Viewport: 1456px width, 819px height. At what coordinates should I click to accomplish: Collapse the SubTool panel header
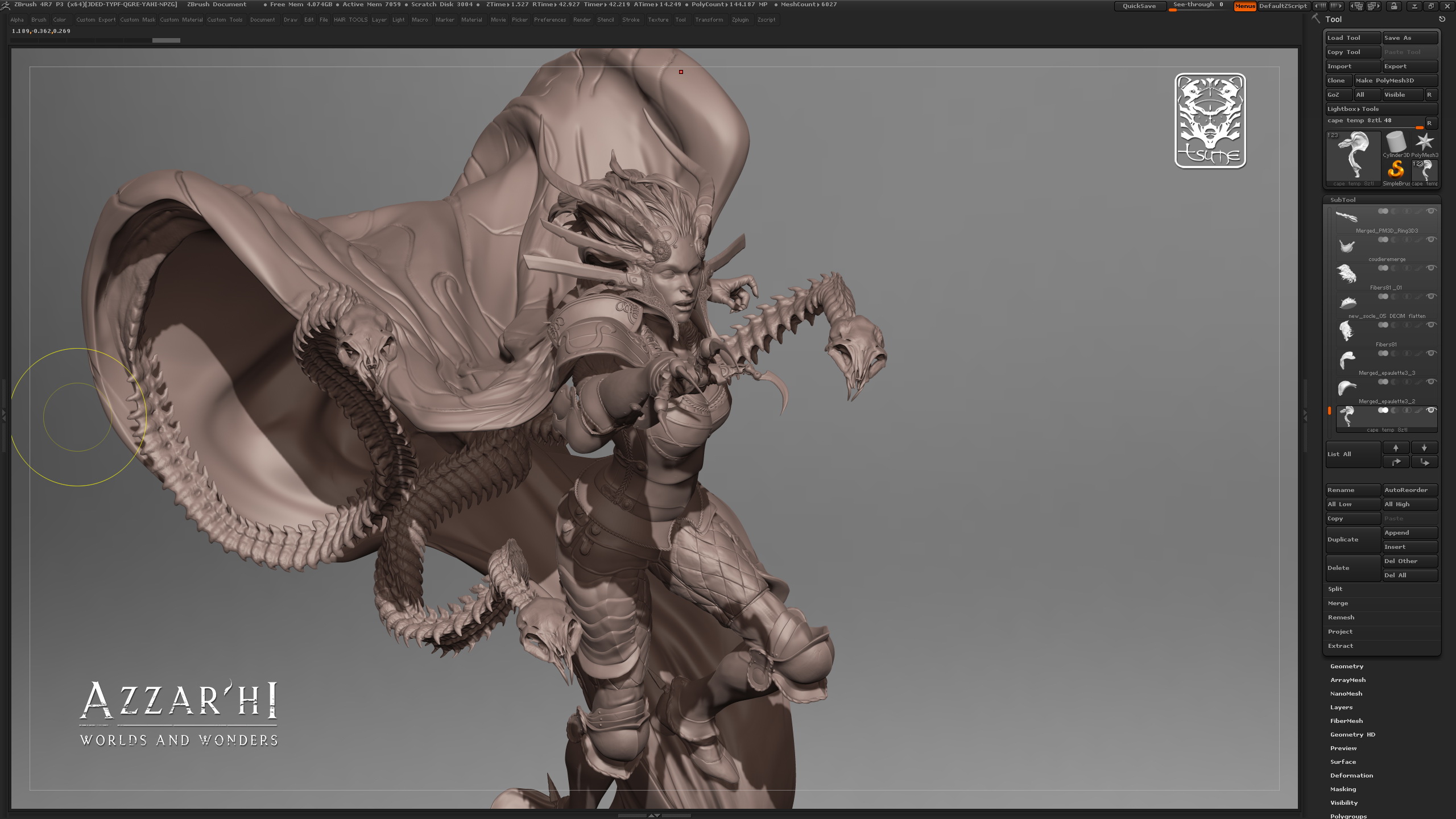click(1382, 200)
